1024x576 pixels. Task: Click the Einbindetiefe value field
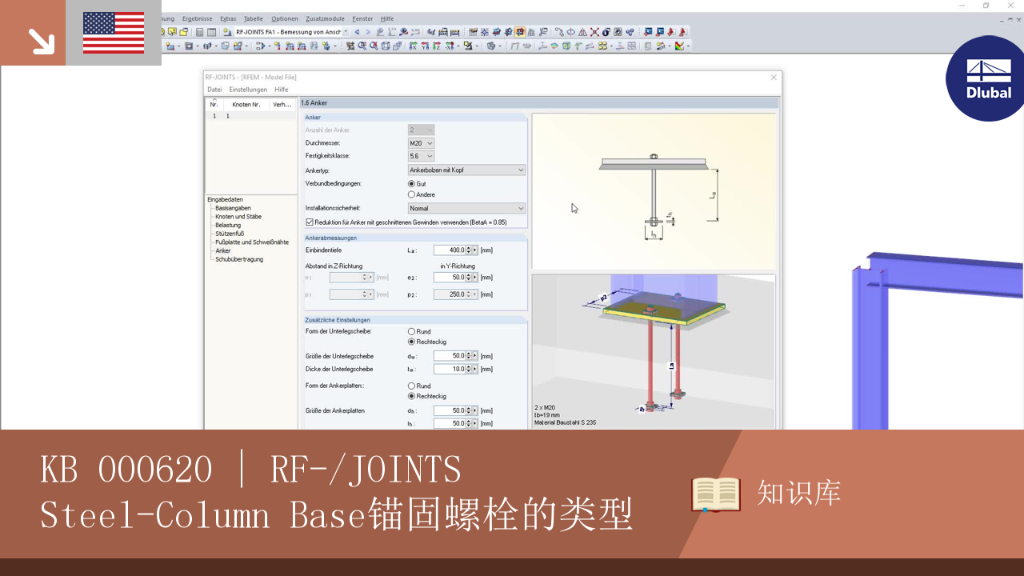(x=450, y=250)
